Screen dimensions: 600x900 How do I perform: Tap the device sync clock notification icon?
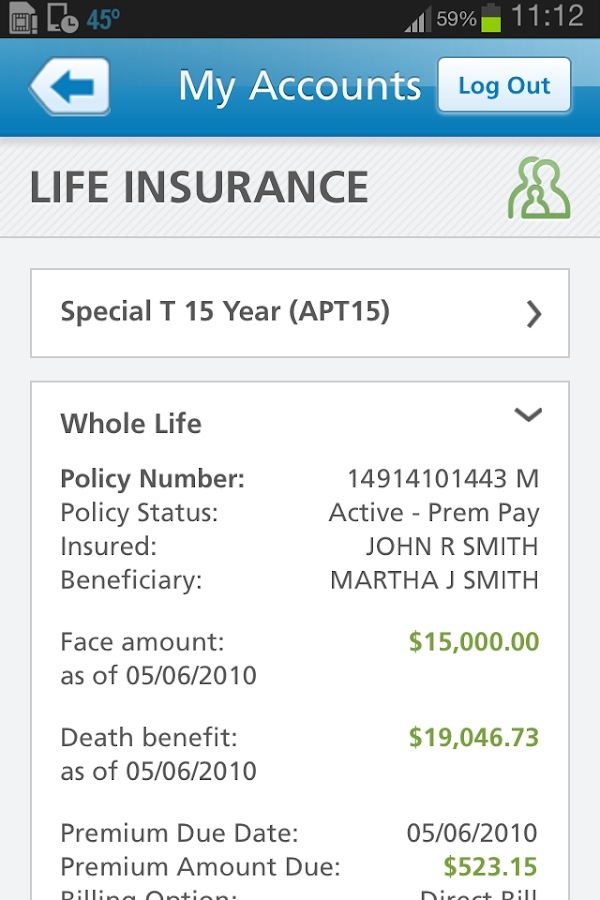pyautogui.click(x=61, y=18)
